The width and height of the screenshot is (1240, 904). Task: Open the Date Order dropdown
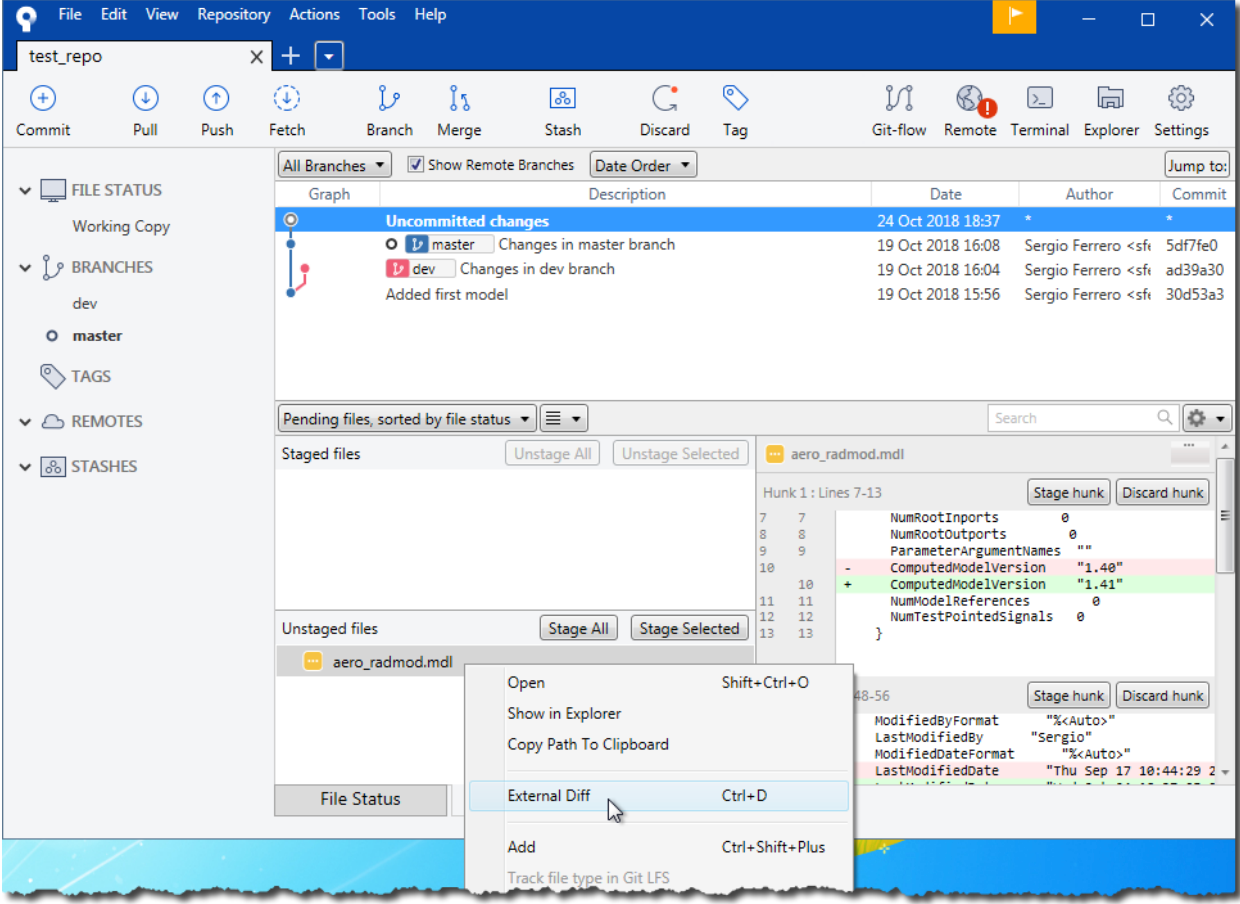click(x=643, y=166)
